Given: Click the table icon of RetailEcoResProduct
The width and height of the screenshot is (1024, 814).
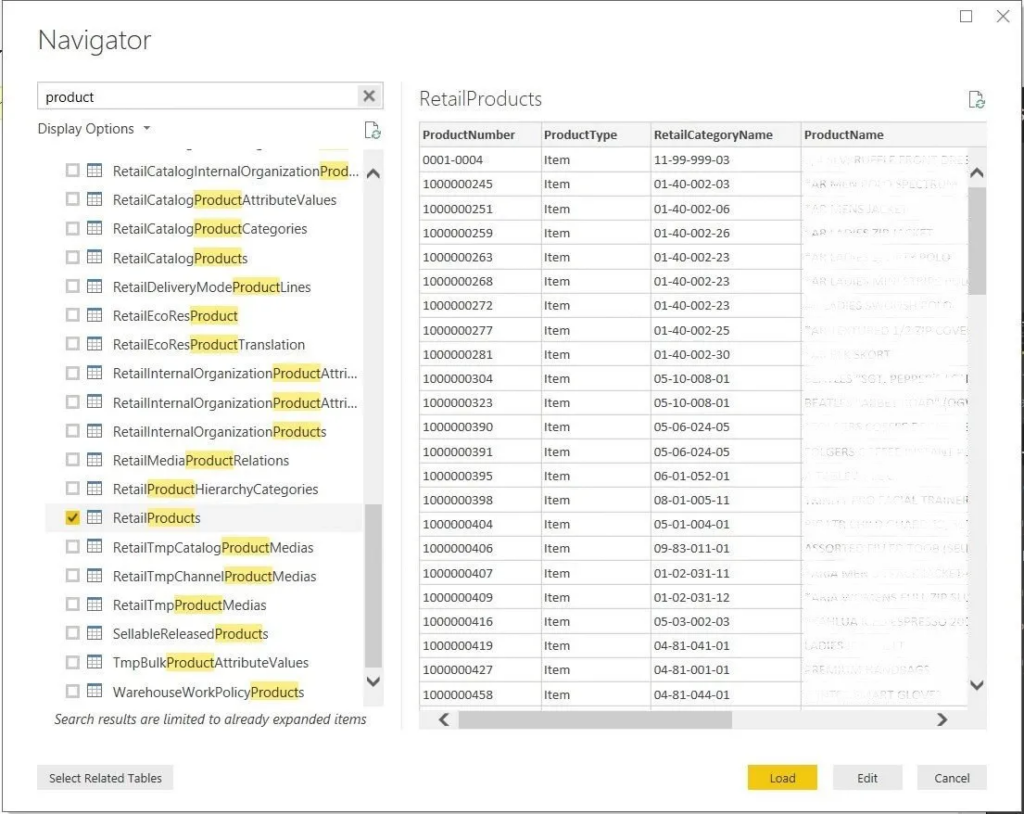Looking at the screenshot, I should tap(95, 315).
